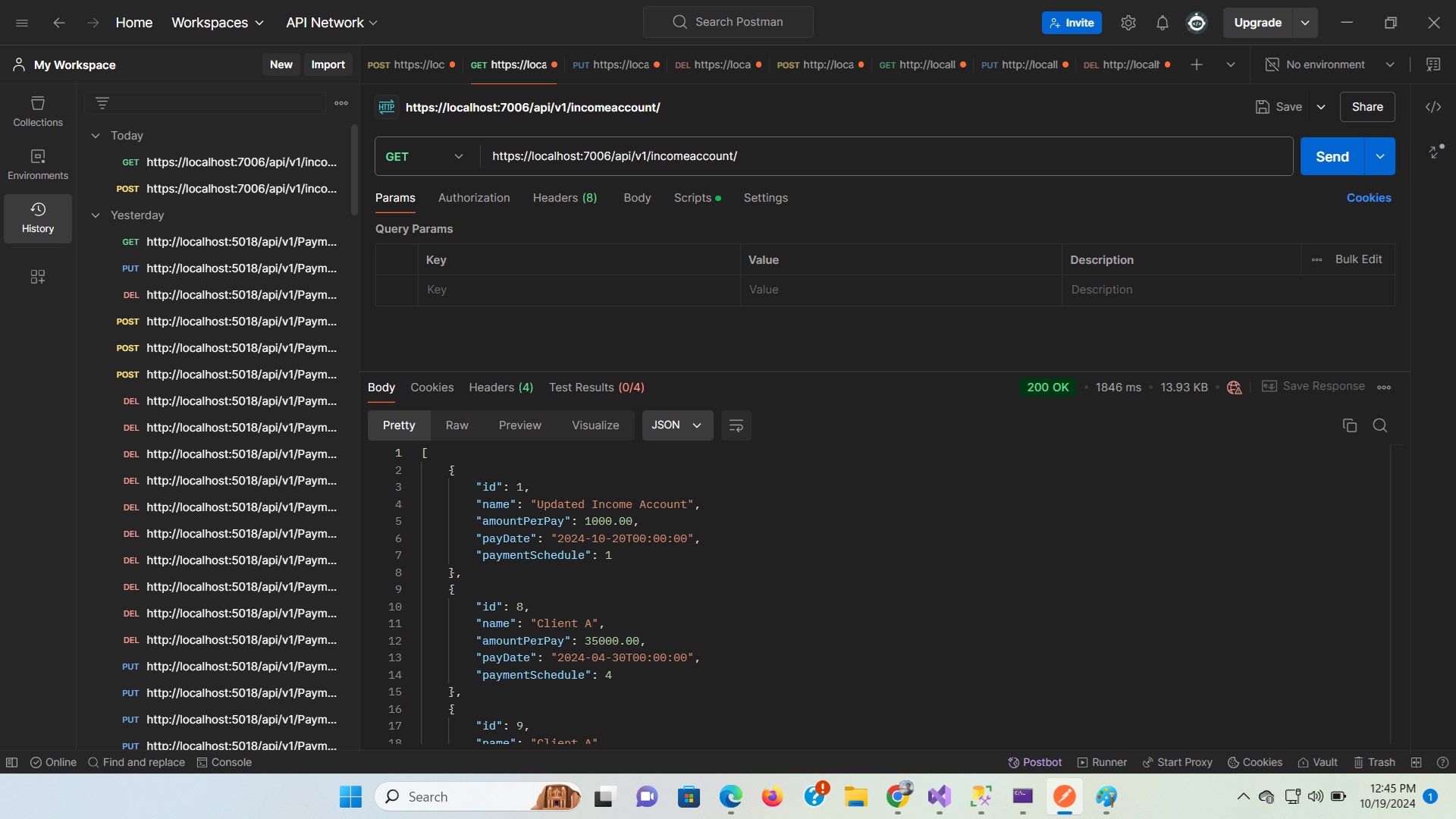Collapse the Yesterday history group
Image resolution: width=1456 pixels, height=819 pixels.
96,215
